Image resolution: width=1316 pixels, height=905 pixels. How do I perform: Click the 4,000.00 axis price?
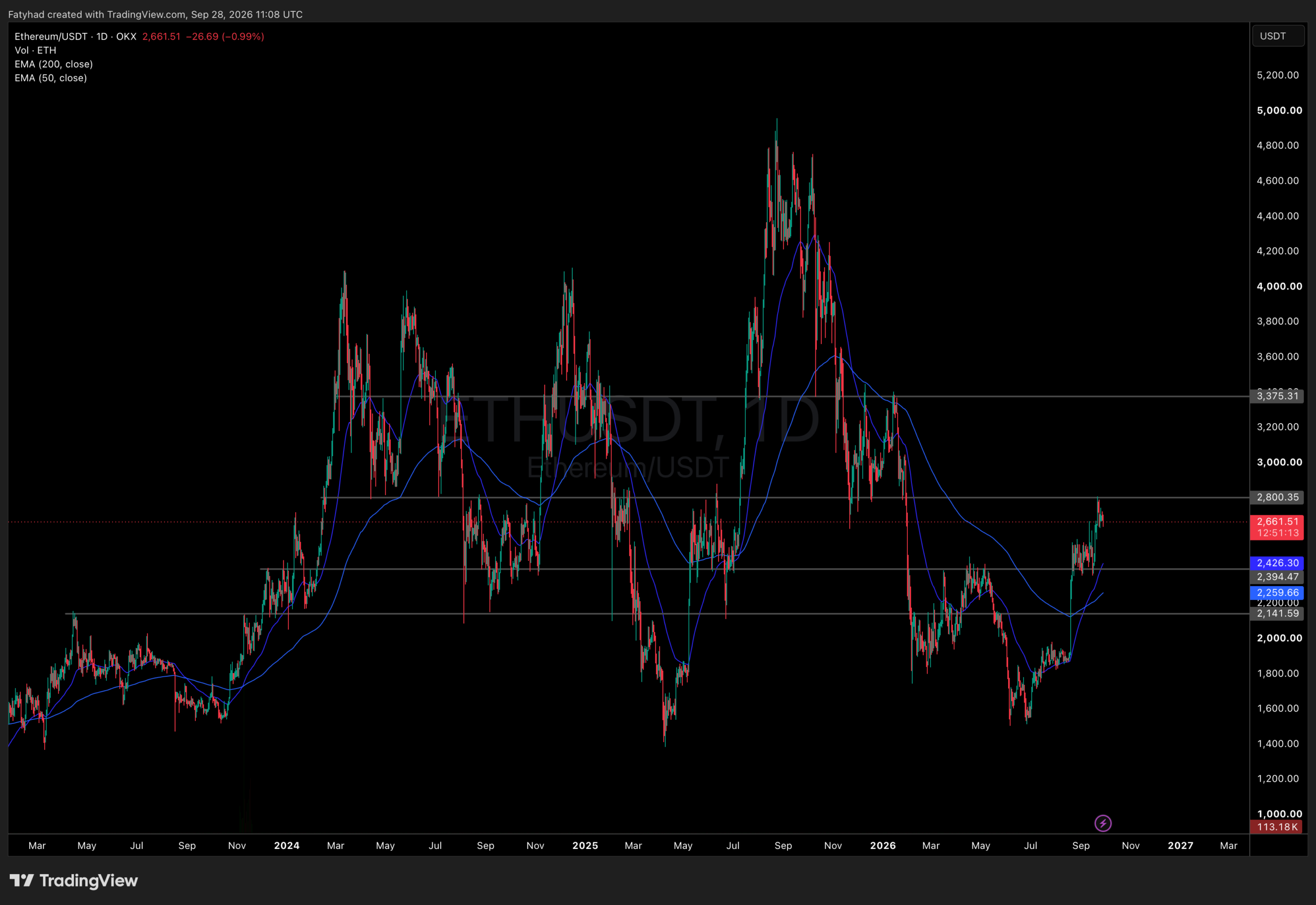(x=1279, y=286)
